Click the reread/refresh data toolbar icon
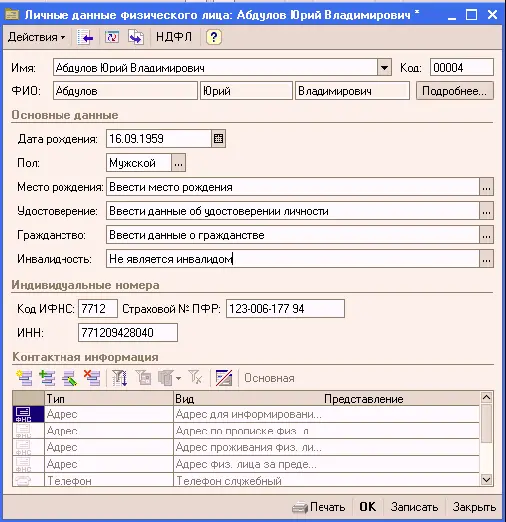 coord(112,37)
